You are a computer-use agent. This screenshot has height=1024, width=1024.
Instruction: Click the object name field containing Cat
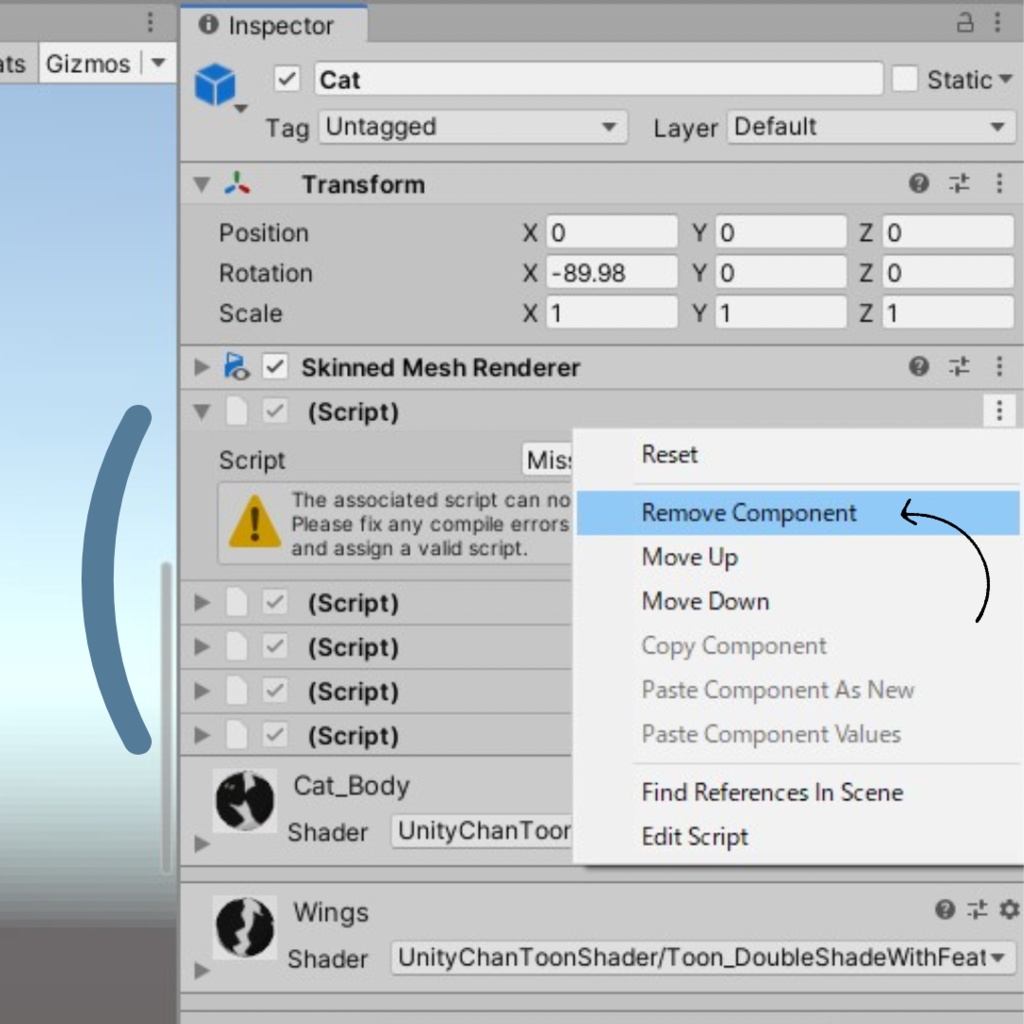pyautogui.click(x=598, y=80)
